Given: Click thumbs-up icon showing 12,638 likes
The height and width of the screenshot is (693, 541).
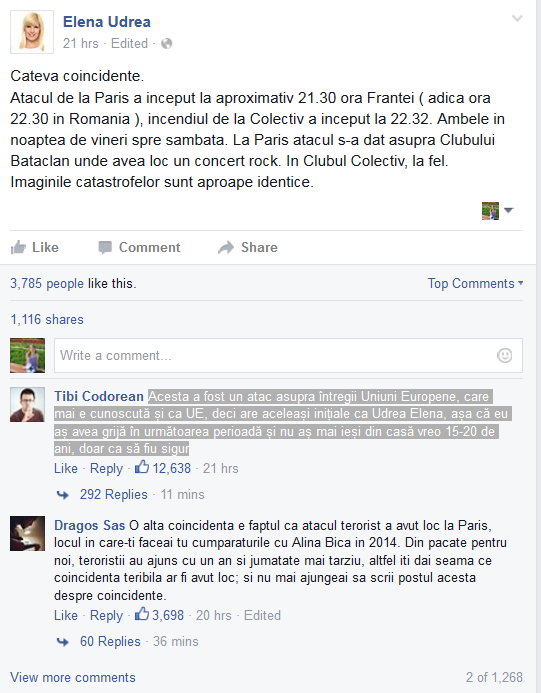Looking at the screenshot, I should tap(142, 467).
